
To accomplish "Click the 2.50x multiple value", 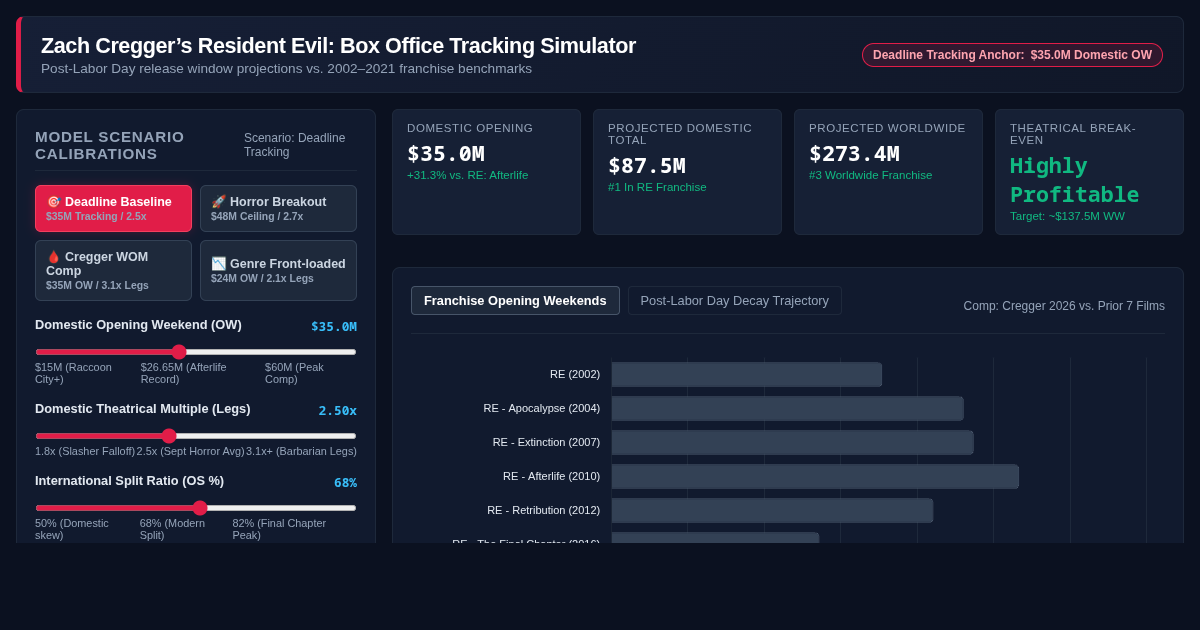I will tap(338, 411).
